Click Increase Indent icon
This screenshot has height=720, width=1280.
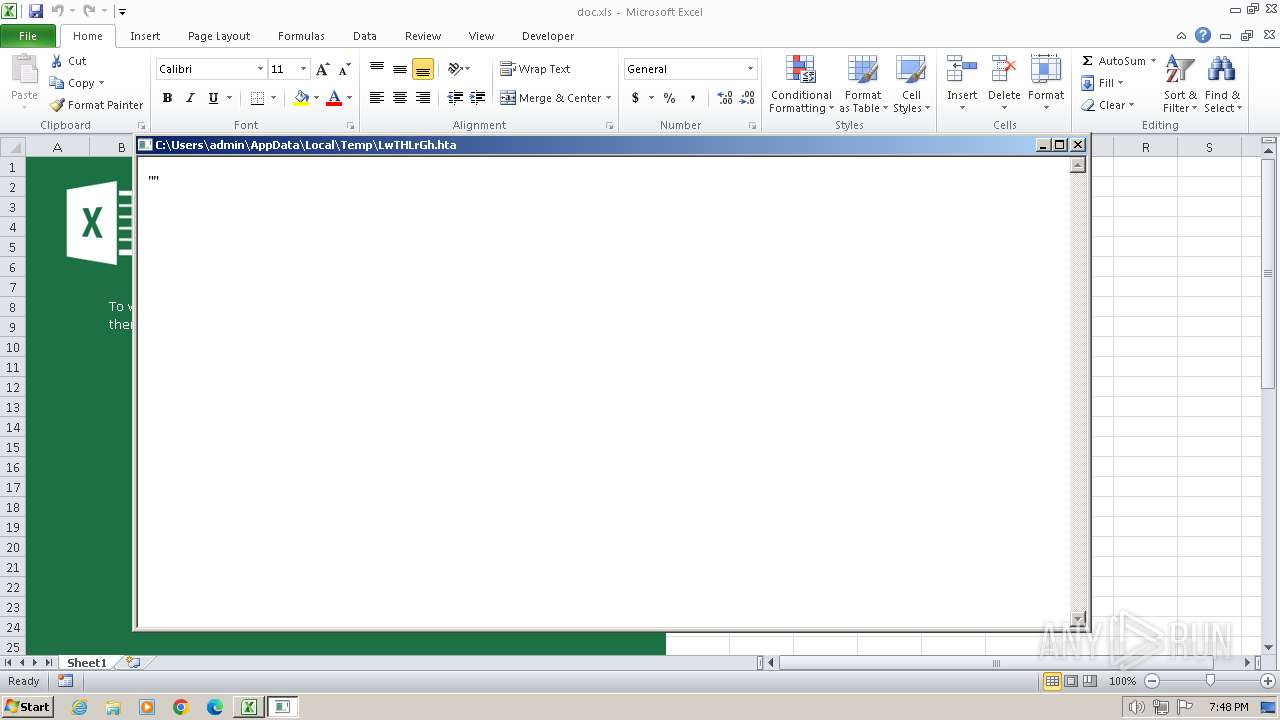coord(478,98)
